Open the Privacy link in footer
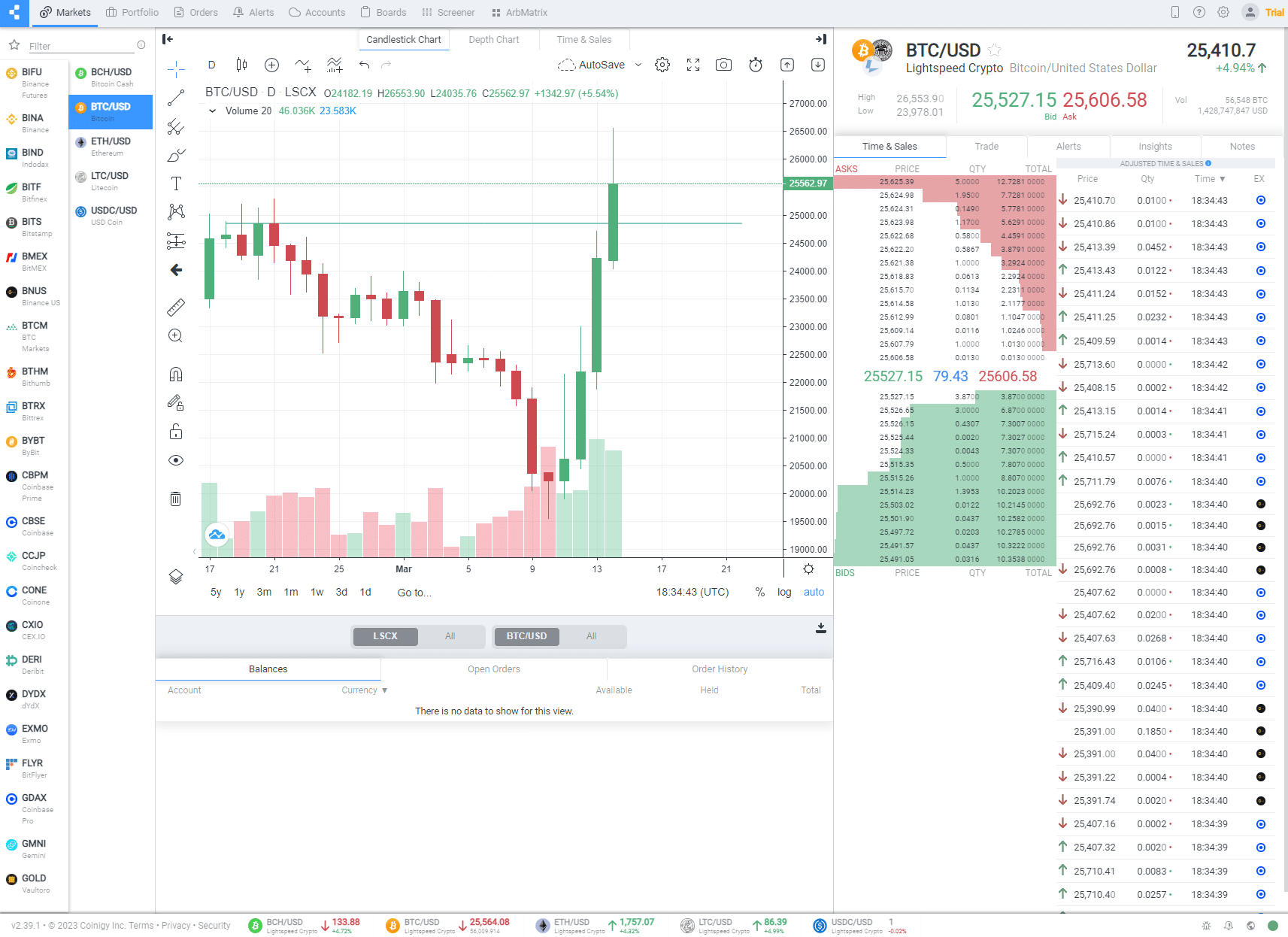Viewport: 1288px width, 937px height. point(176,926)
